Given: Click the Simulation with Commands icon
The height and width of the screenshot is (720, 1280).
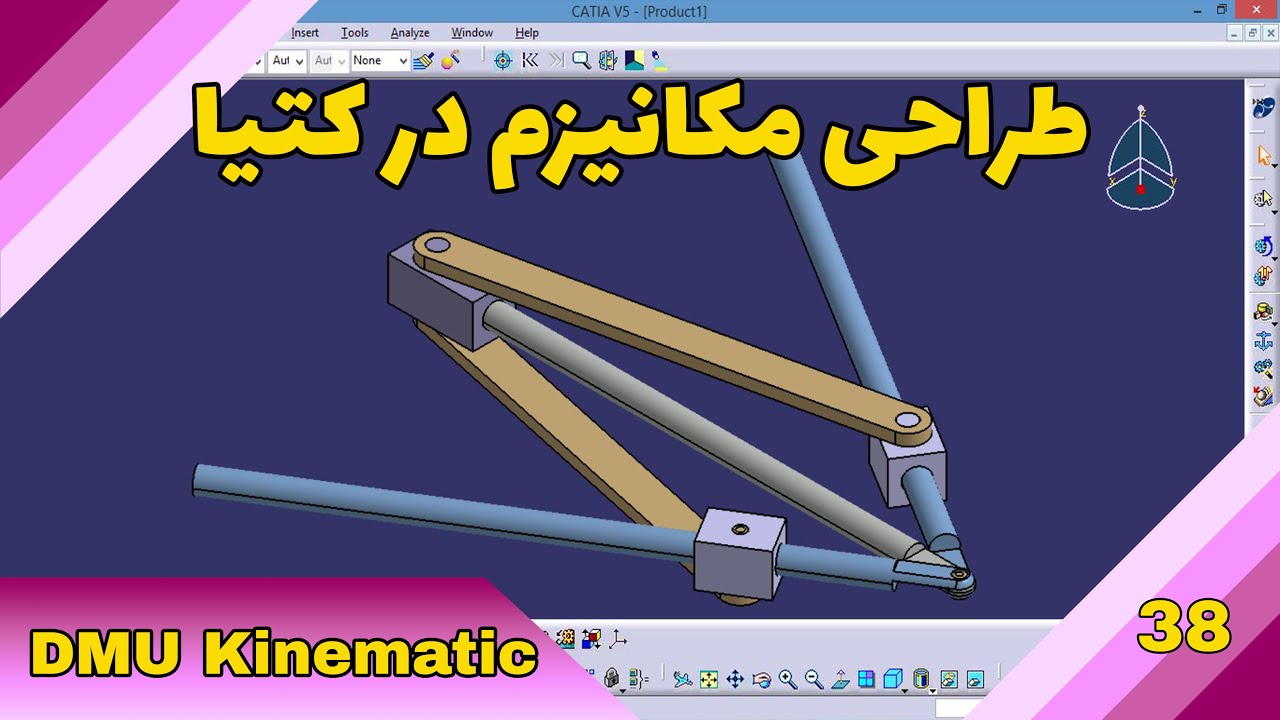Looking at the screenshot, I should (1263, 199).
